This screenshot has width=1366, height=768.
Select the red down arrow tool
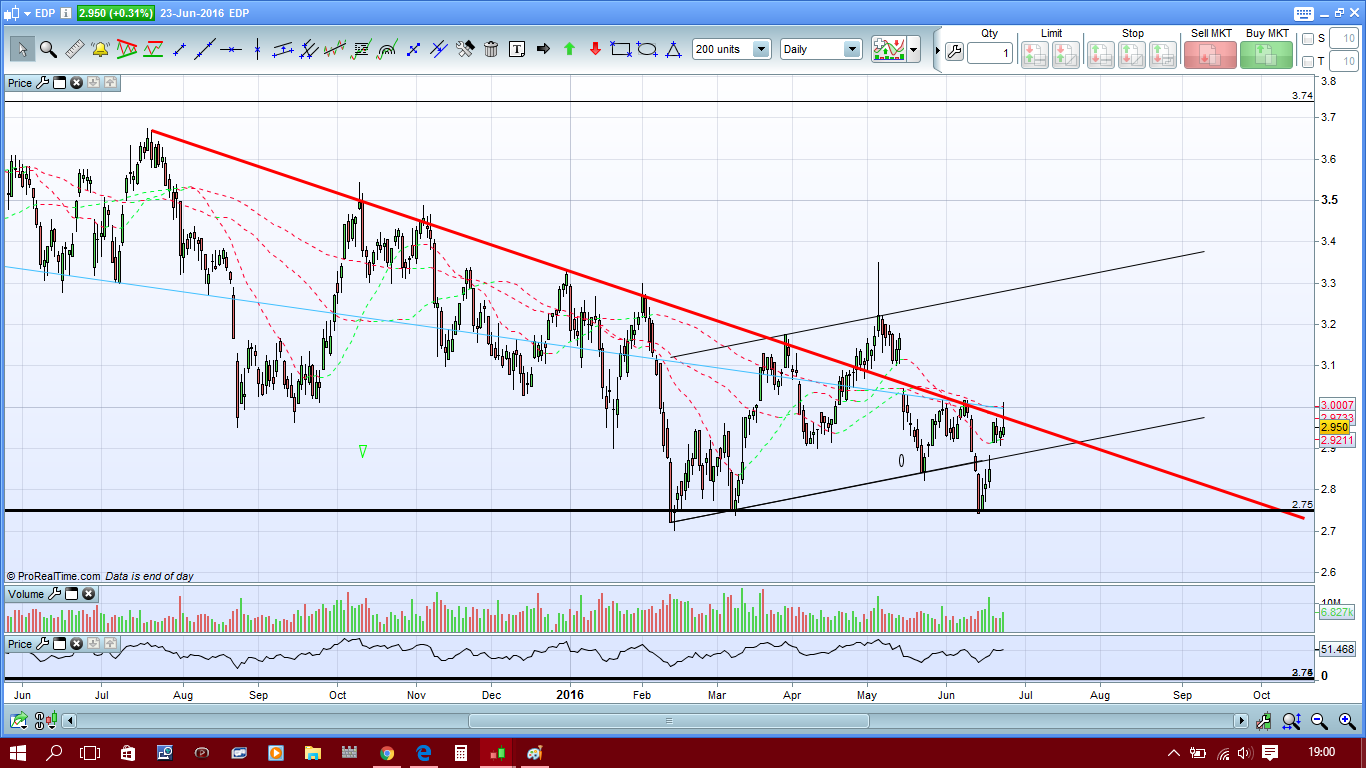(x=595, y=49)
